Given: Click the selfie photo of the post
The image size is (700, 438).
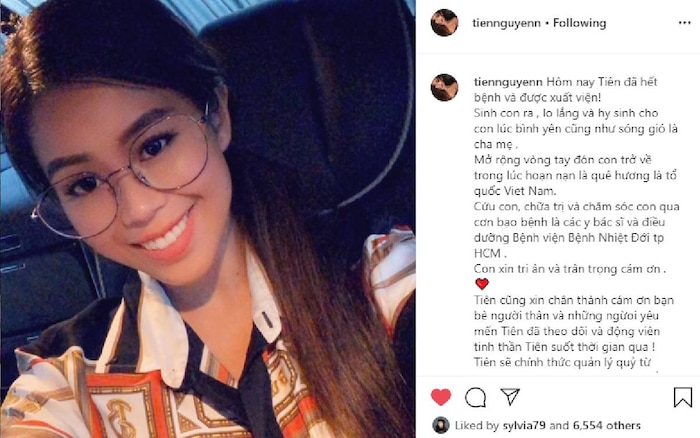Looking at the screenshot, I should point(208,219).
